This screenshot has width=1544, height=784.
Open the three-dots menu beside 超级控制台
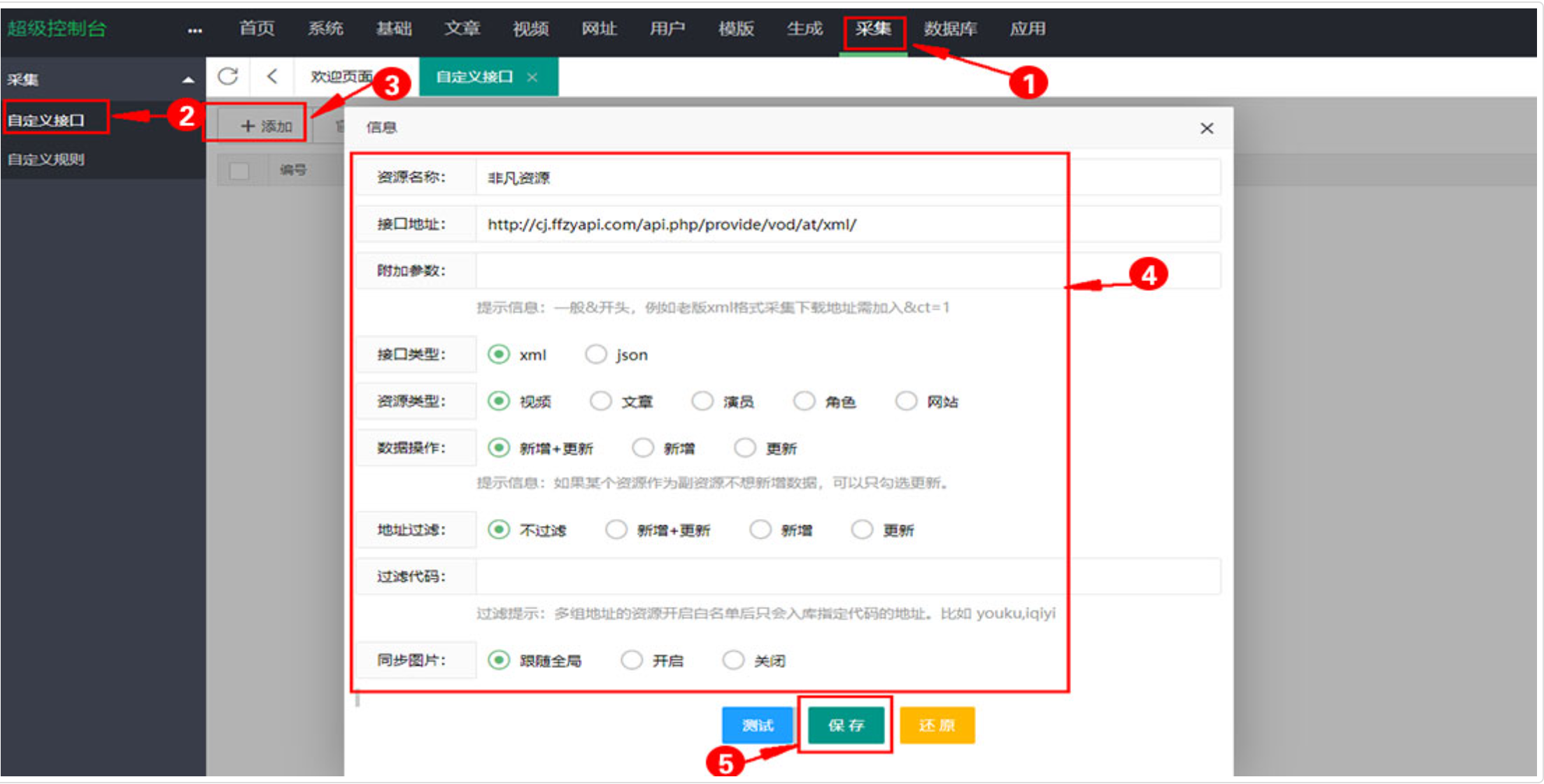195,30
